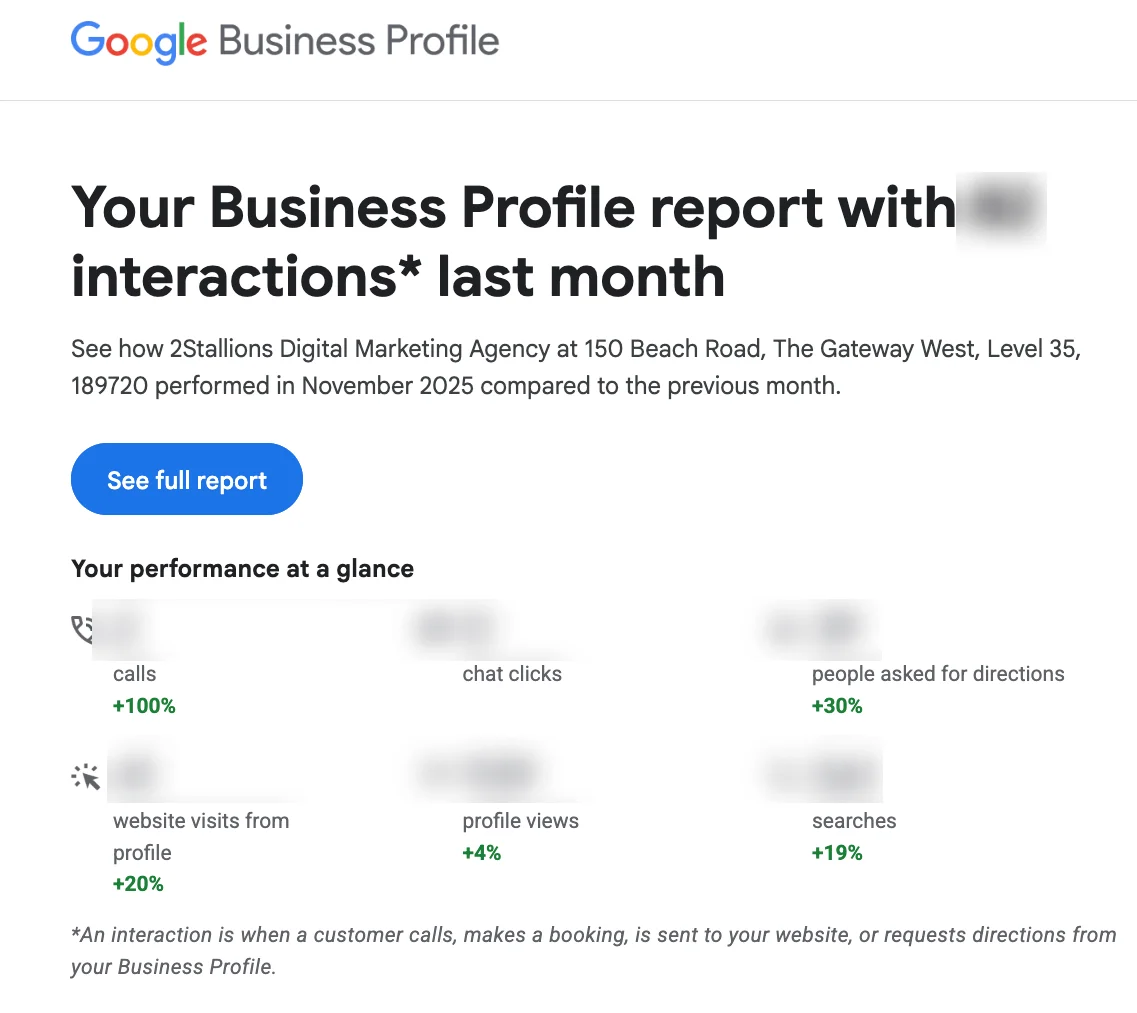Viewport: 1137px width, 1013px height.
Task: Click the mouse cursor click icon
Action: click(85, 776)
